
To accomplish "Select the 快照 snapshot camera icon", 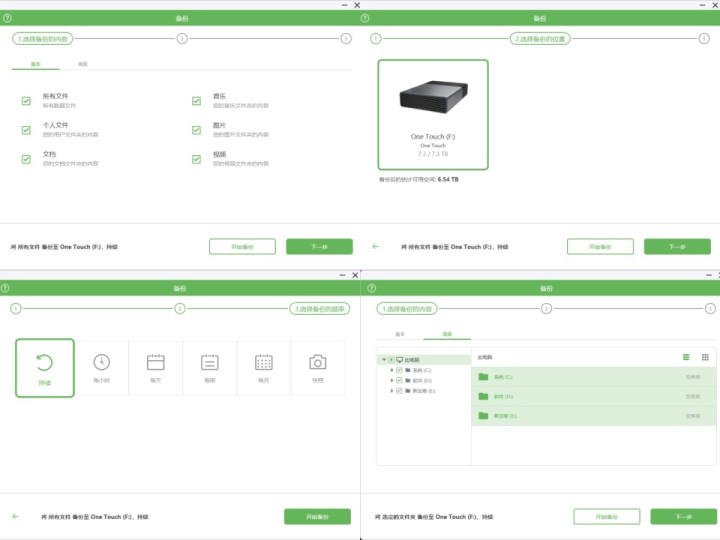I will click(317, 363).
